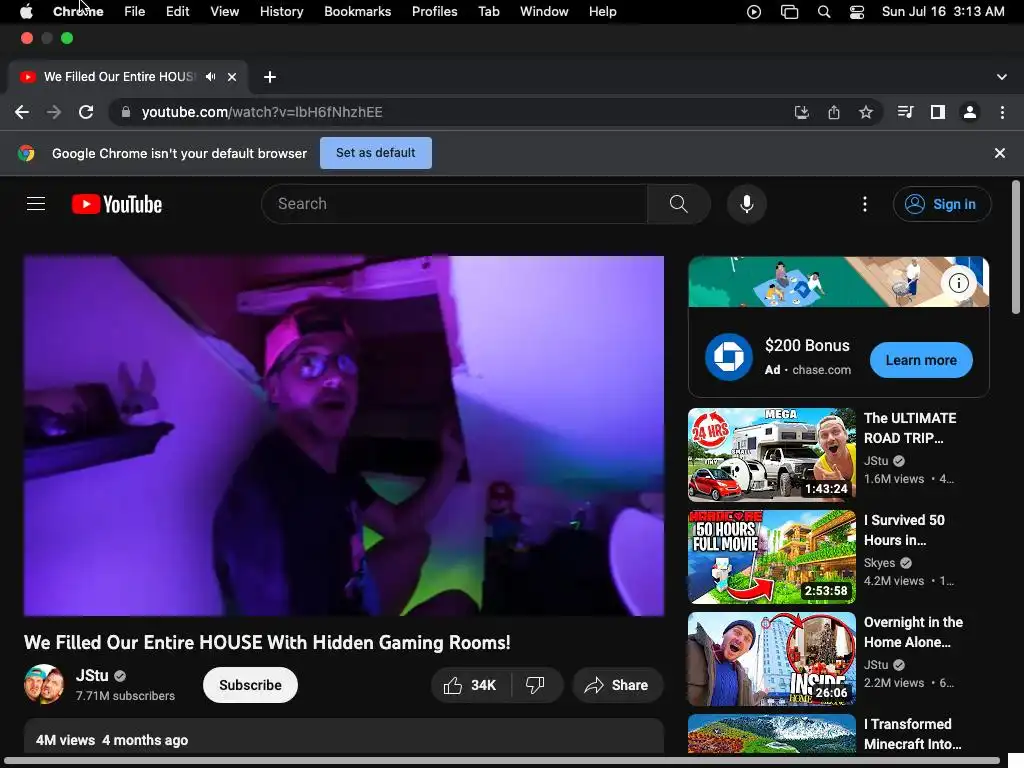Viewport: 1024px width, 768px height.
Task: Open the ad info icon
Action: tap(959, 283)
